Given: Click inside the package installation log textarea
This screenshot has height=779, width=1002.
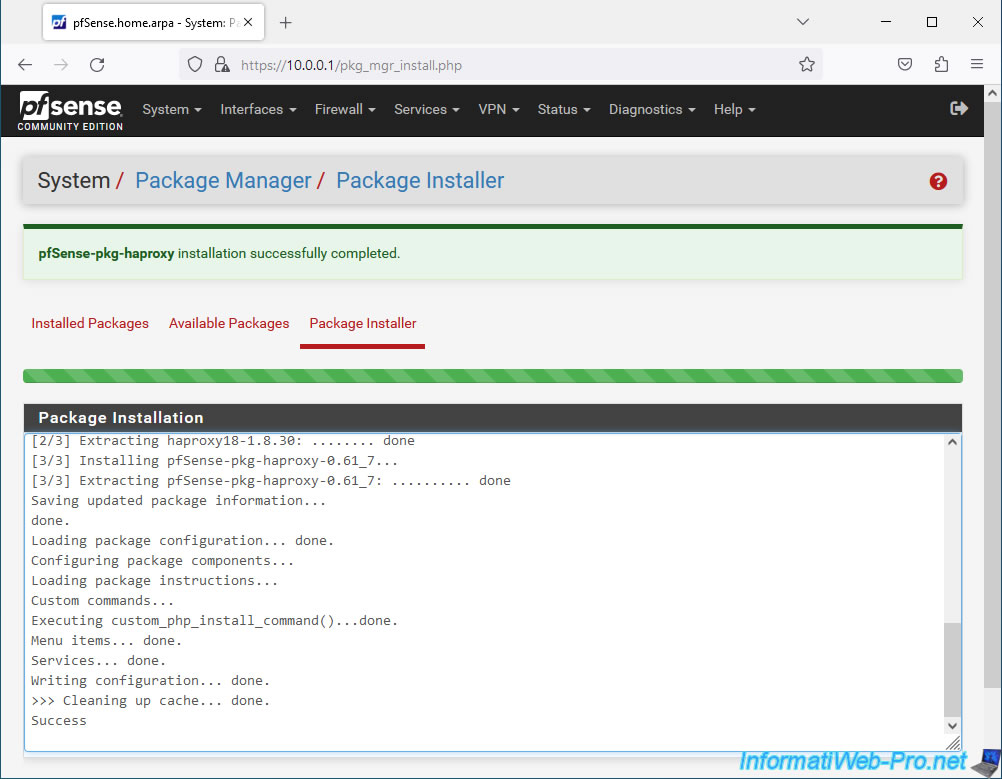Looking at the screenshot, I should 484,592.
